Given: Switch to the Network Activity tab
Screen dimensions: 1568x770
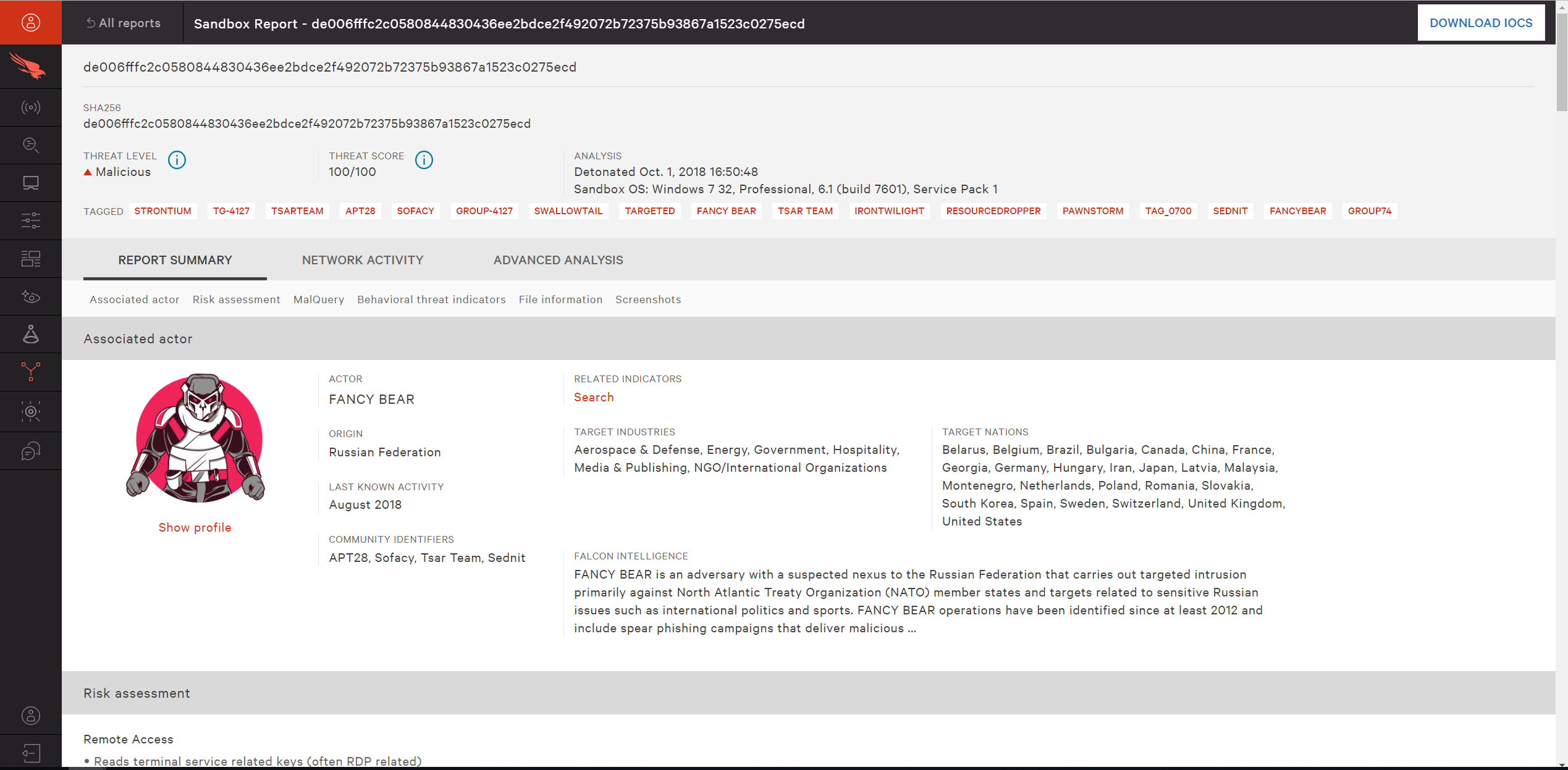Looking at the screenshot, I should (x=363, y=260).
